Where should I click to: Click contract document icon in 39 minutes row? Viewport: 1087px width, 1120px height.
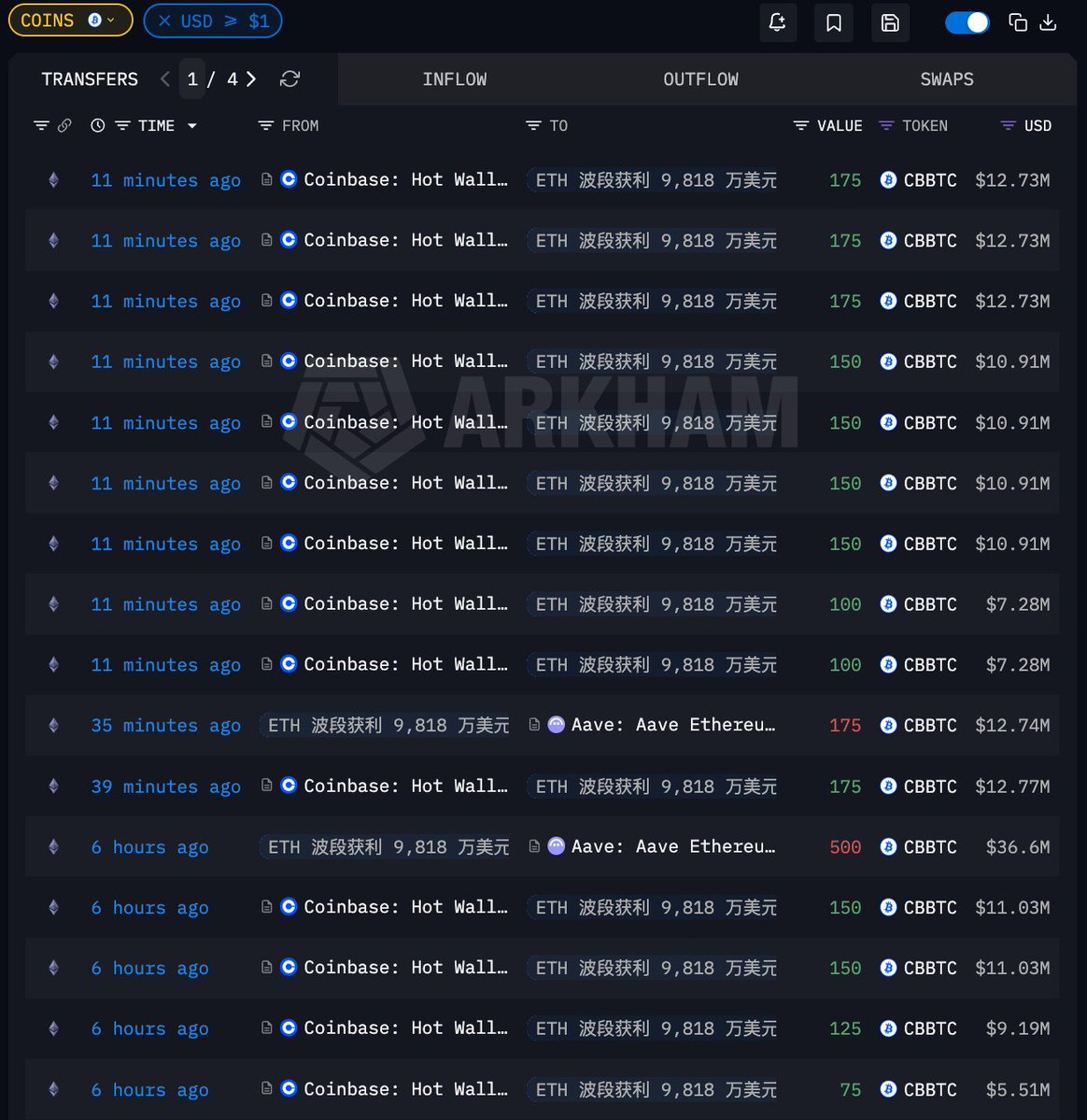(x=266, y=786)
